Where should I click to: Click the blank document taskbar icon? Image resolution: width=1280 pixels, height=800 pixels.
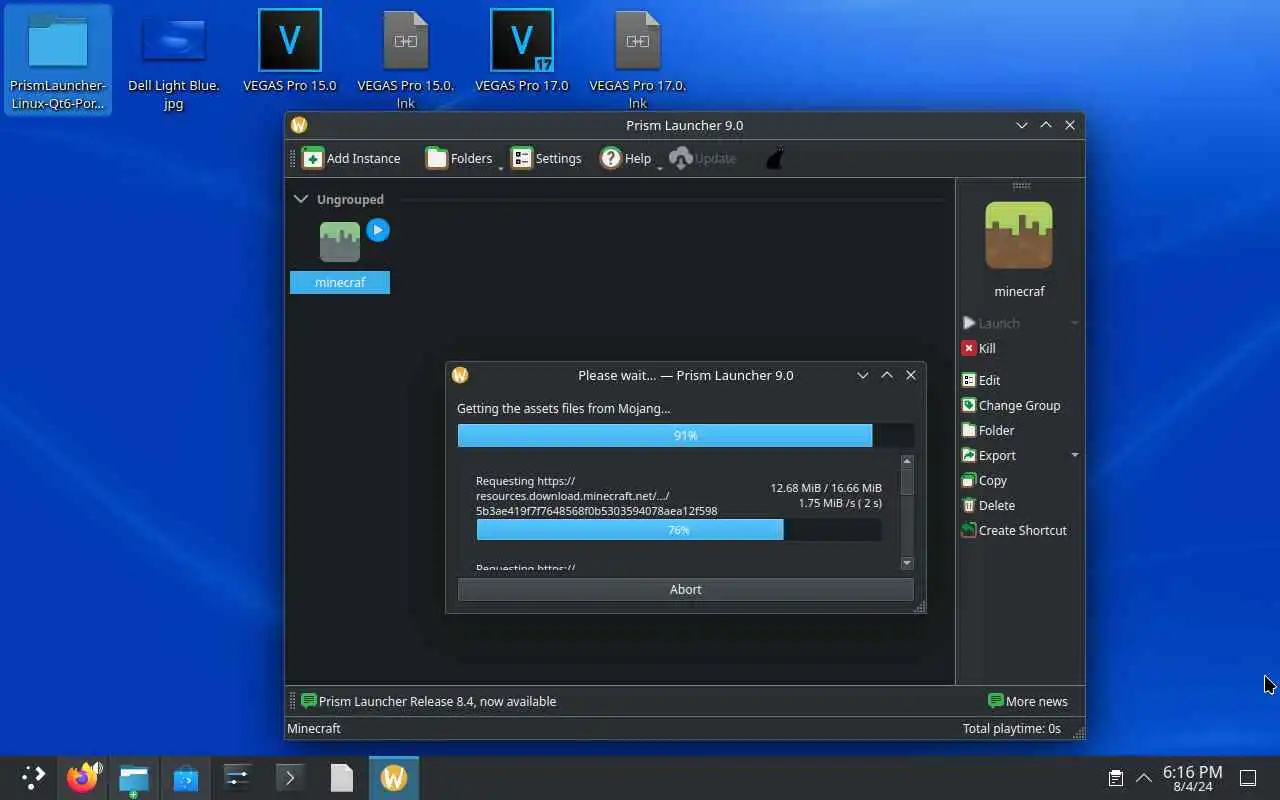click(342, 777)
